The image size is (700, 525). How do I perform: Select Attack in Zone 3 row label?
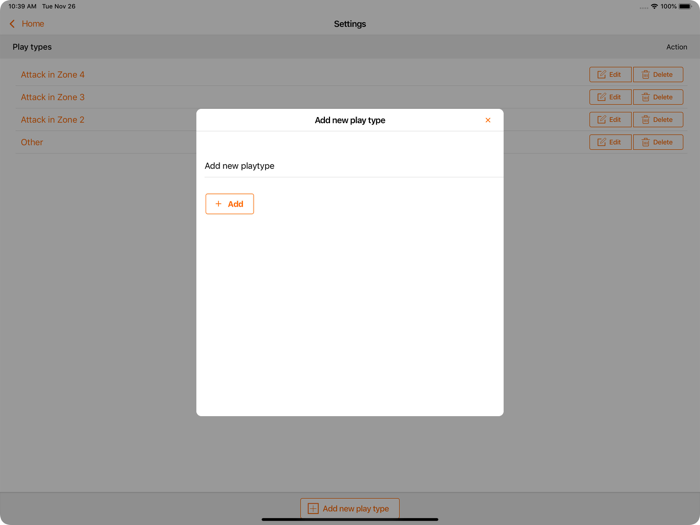[53, 97]
